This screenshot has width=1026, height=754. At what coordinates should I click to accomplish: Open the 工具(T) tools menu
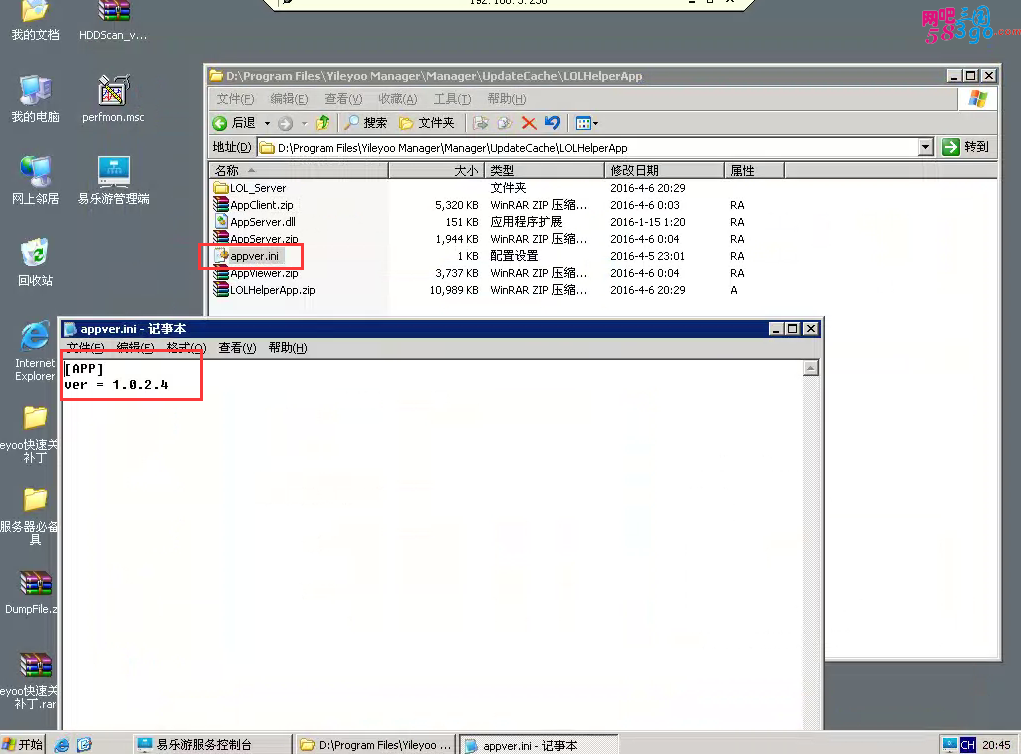click(x=452, y=99)
